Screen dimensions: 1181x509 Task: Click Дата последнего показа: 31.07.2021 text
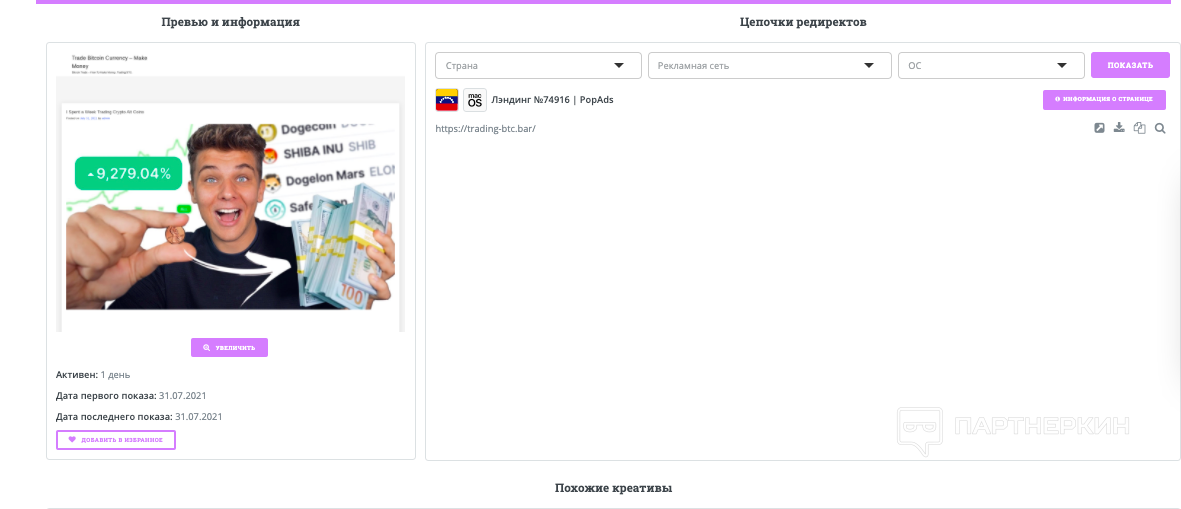pos(139,416)
